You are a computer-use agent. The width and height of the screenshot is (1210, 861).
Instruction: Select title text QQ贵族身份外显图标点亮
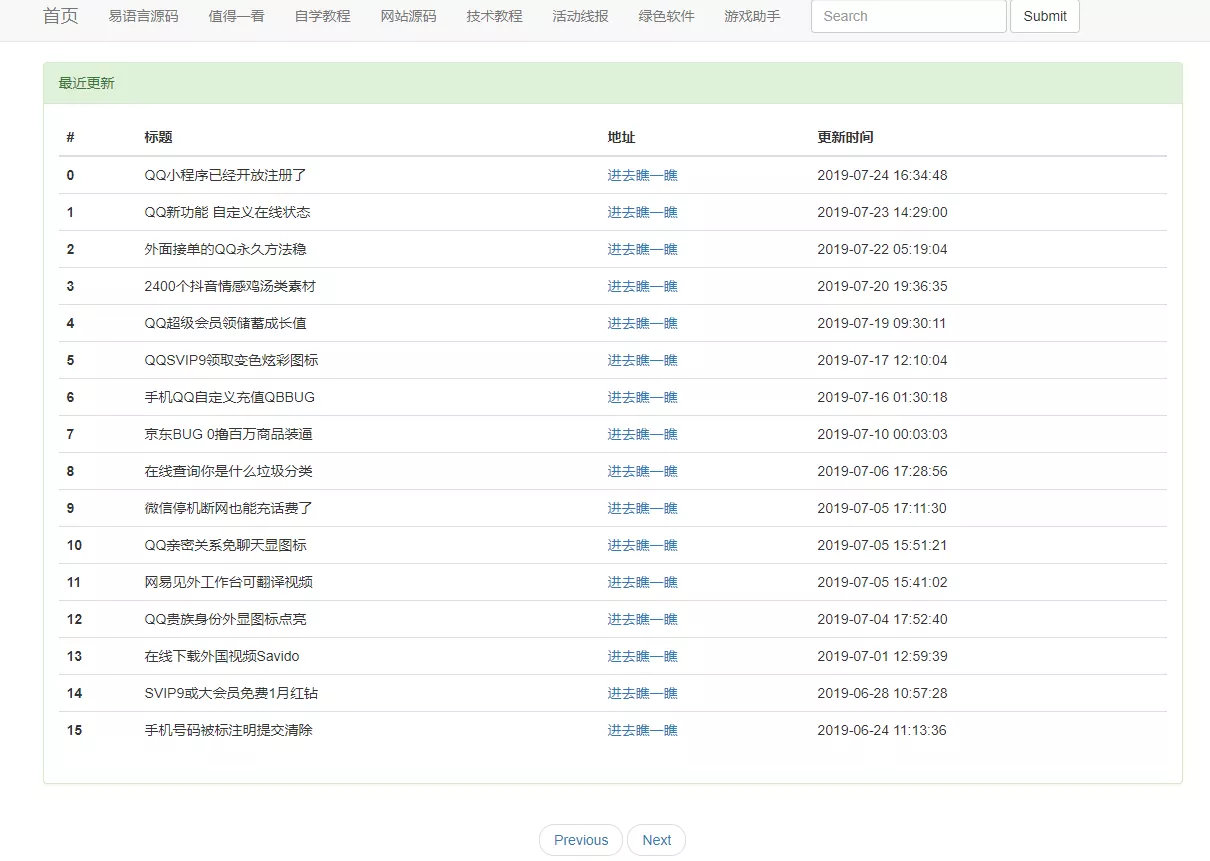pyautogui.click(x=225, y=619)
